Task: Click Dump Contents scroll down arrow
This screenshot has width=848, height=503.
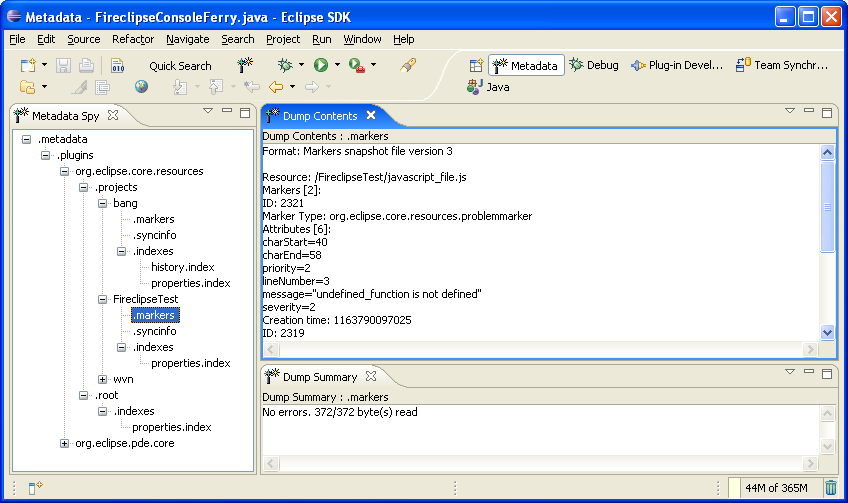Action: [x=827, y=332]
